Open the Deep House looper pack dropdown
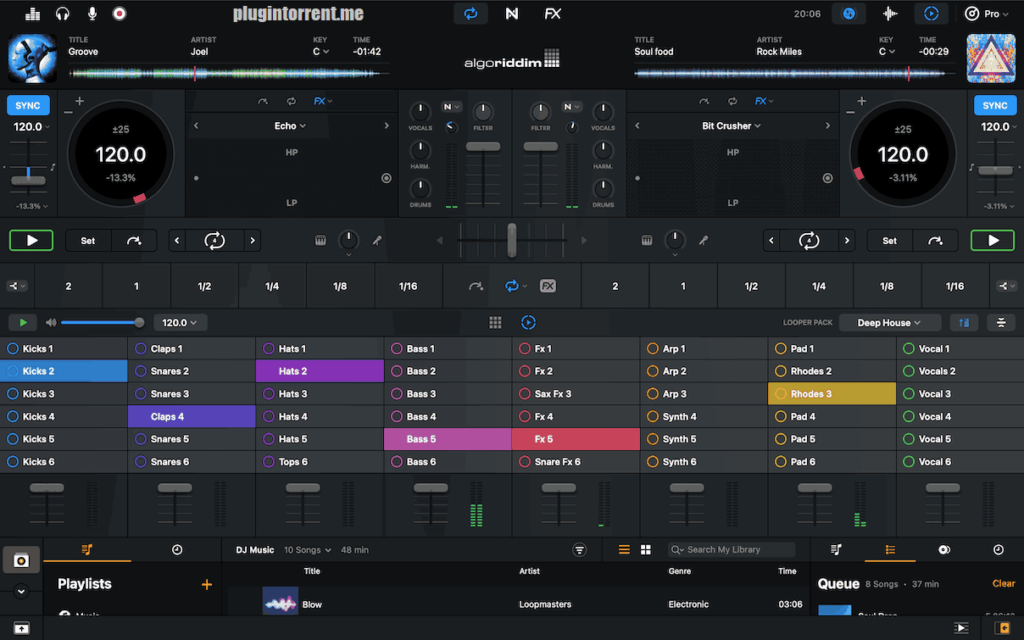This screenshot has width=1024, height=640. tap(889, 323)
